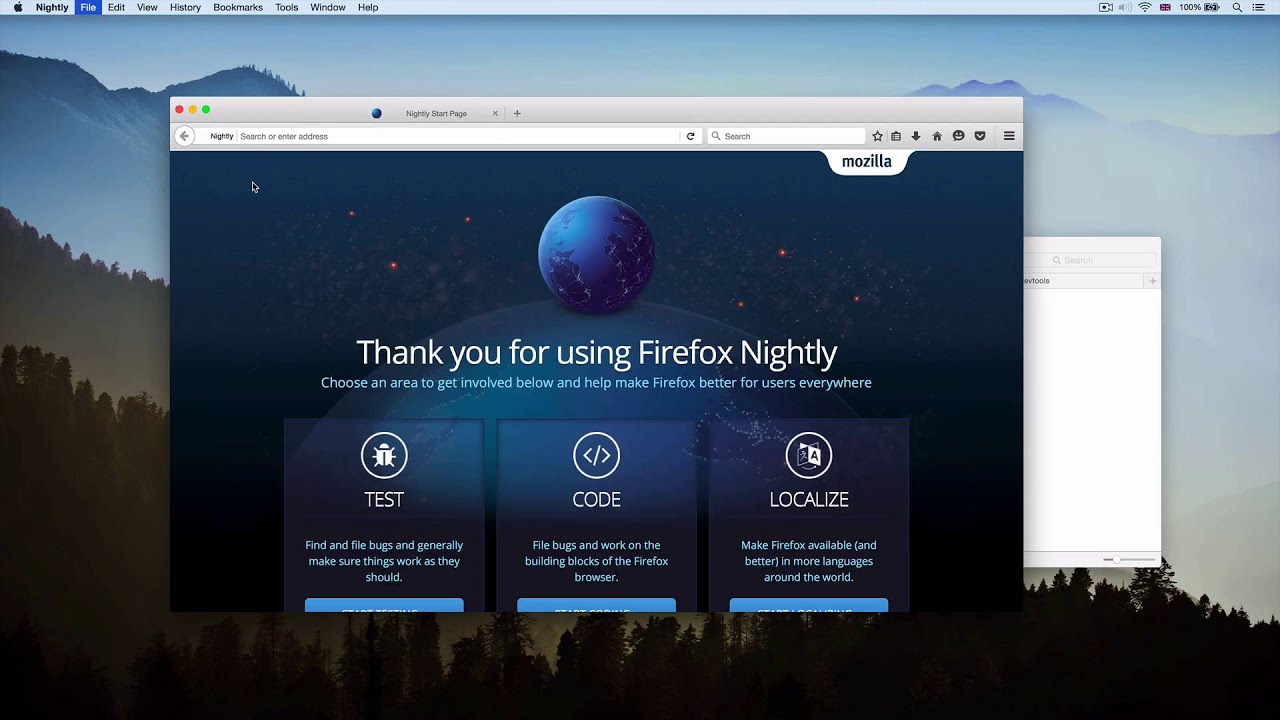Focus the Search or enter address field
The width and height of the screenshot is (1280, 720).
(x=458, y=136)
